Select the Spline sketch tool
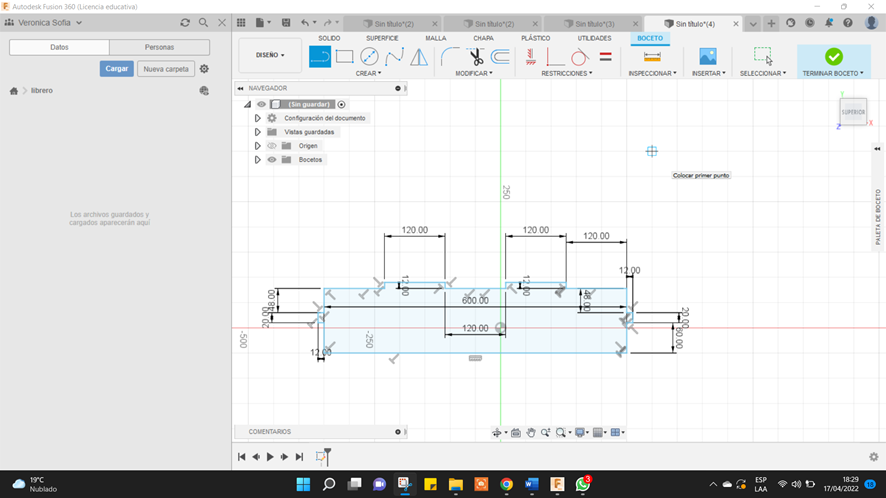Screen dimensions: 886x498 pyautogui.click(x=394, y=57)
